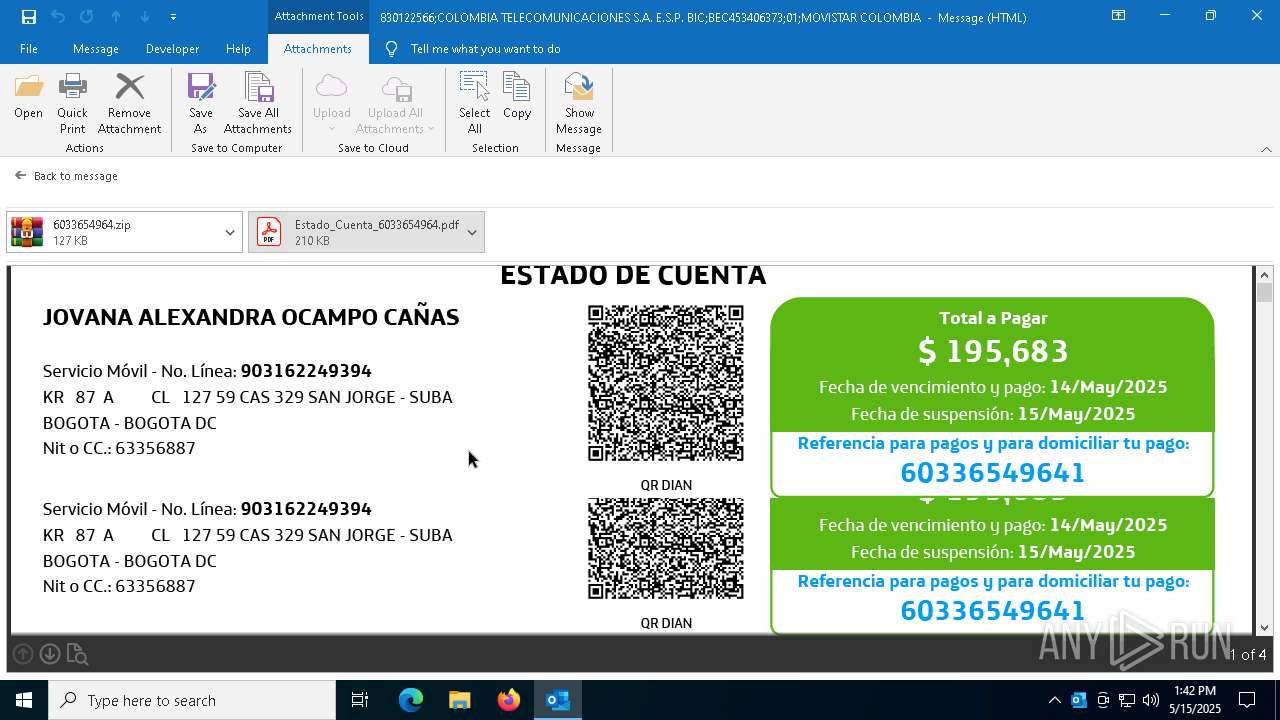Click the Ribbon Display Options button
The image size is (1280, 720).
point(1118,16)
